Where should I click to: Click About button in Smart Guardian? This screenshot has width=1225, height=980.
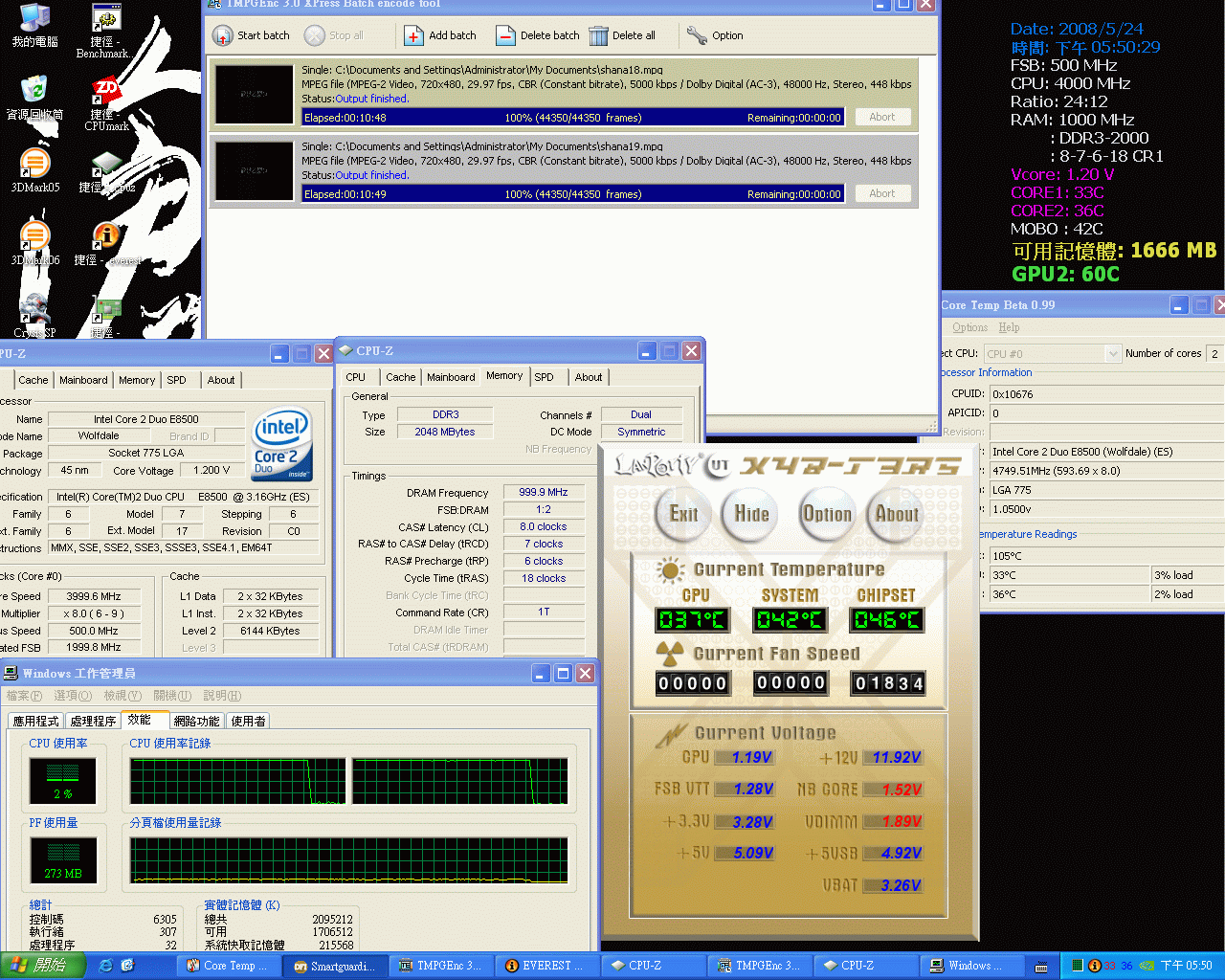(896, 515)
